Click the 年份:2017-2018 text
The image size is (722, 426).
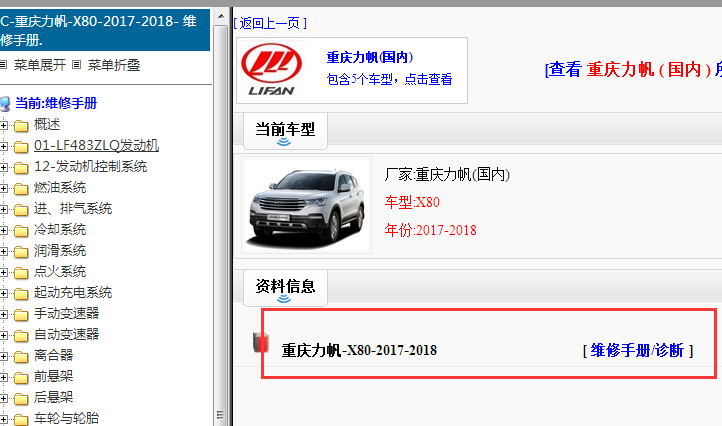click(x=431, y=230)
